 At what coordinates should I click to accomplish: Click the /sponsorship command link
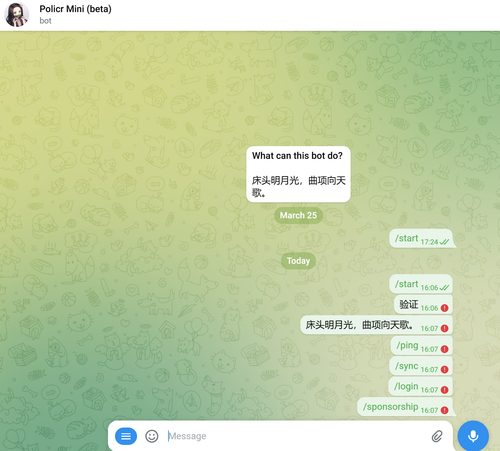tap(390, 407)
